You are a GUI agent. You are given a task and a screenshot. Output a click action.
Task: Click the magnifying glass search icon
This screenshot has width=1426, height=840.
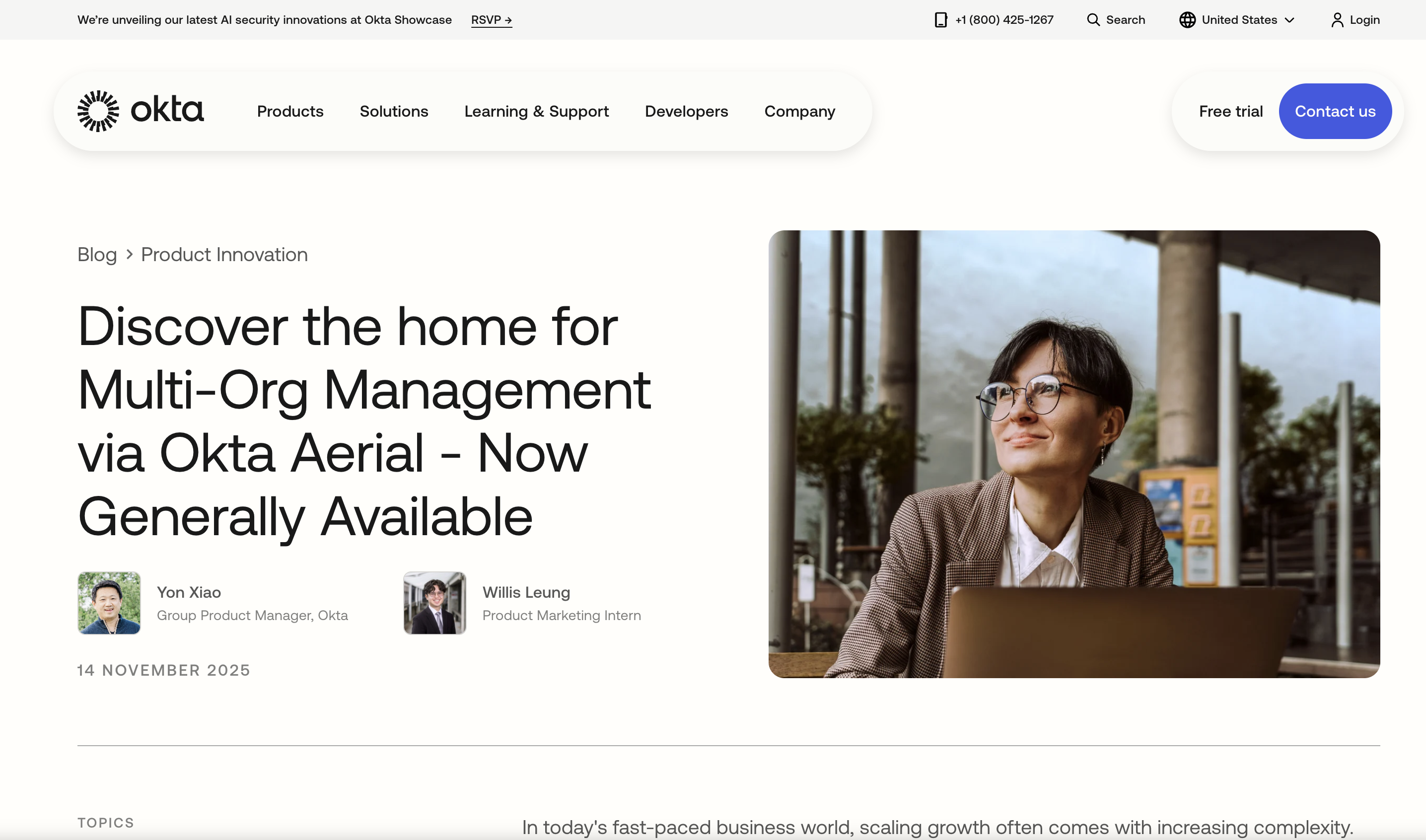(x=1093, y=20)
